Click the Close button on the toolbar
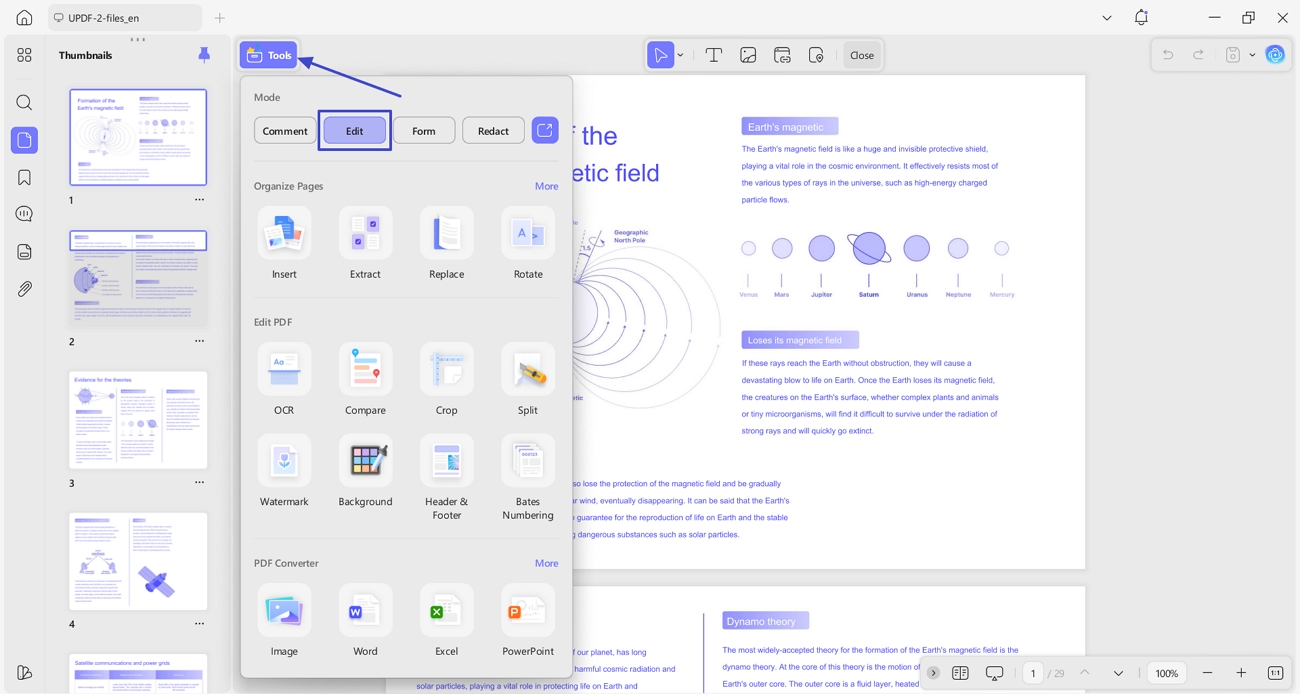 pos(861,55)
